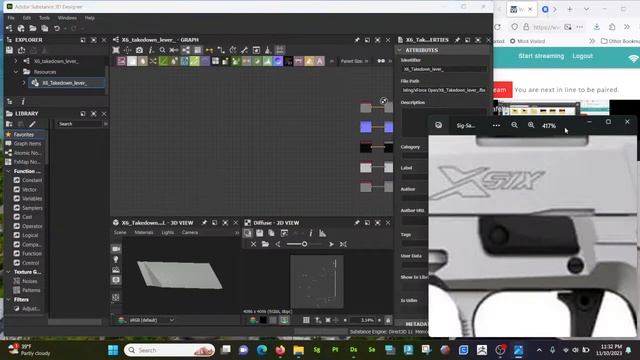Select Constant in Library
640x360 pixels.
(32, 180)
